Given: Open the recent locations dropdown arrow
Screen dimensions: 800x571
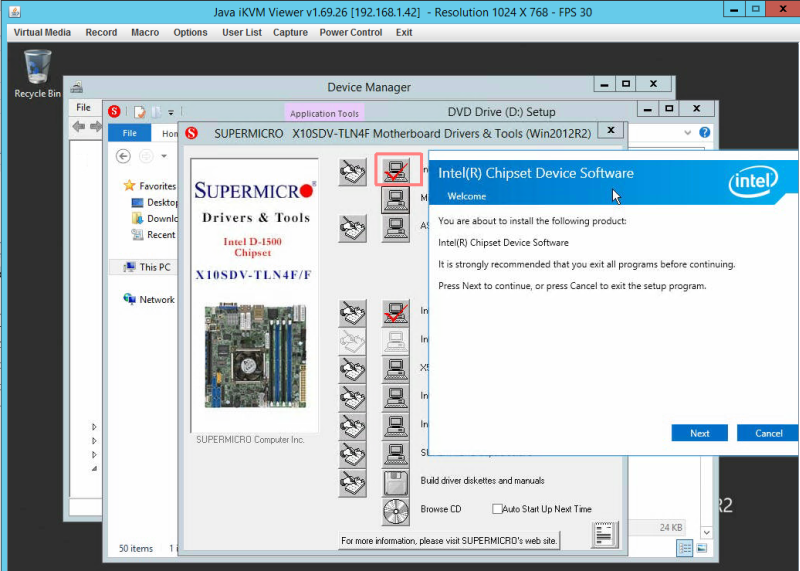Looking at the screenshot, I should pyautogui.click(x=164, y=156).
